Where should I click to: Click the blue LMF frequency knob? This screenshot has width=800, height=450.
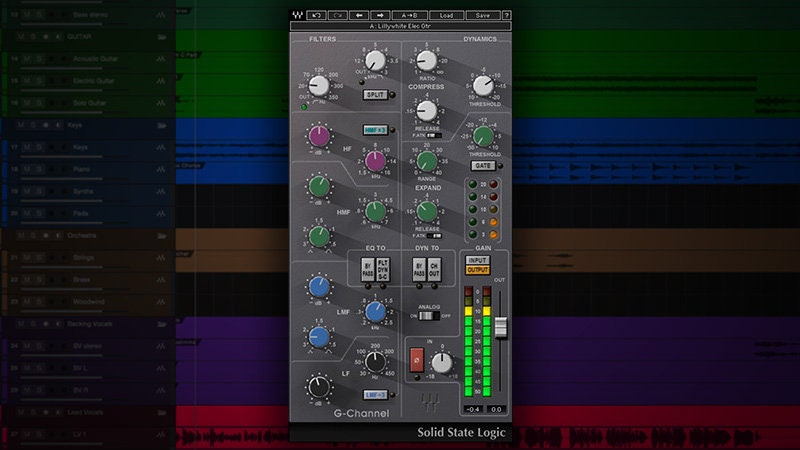[x=376, y=312]
